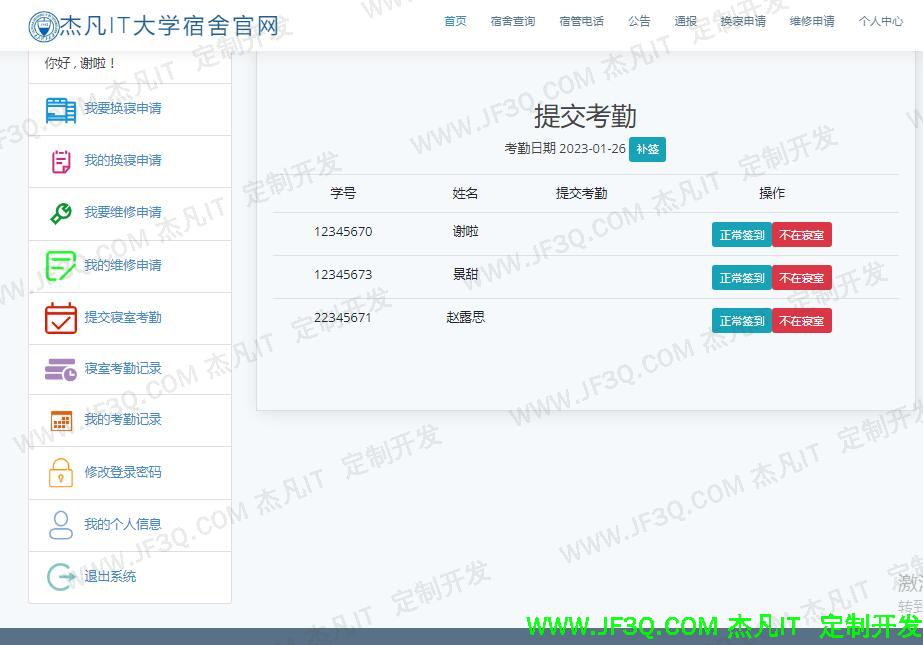Click the green wrench icon for 我要维修申请
The image size is (923, 645).
61,213
